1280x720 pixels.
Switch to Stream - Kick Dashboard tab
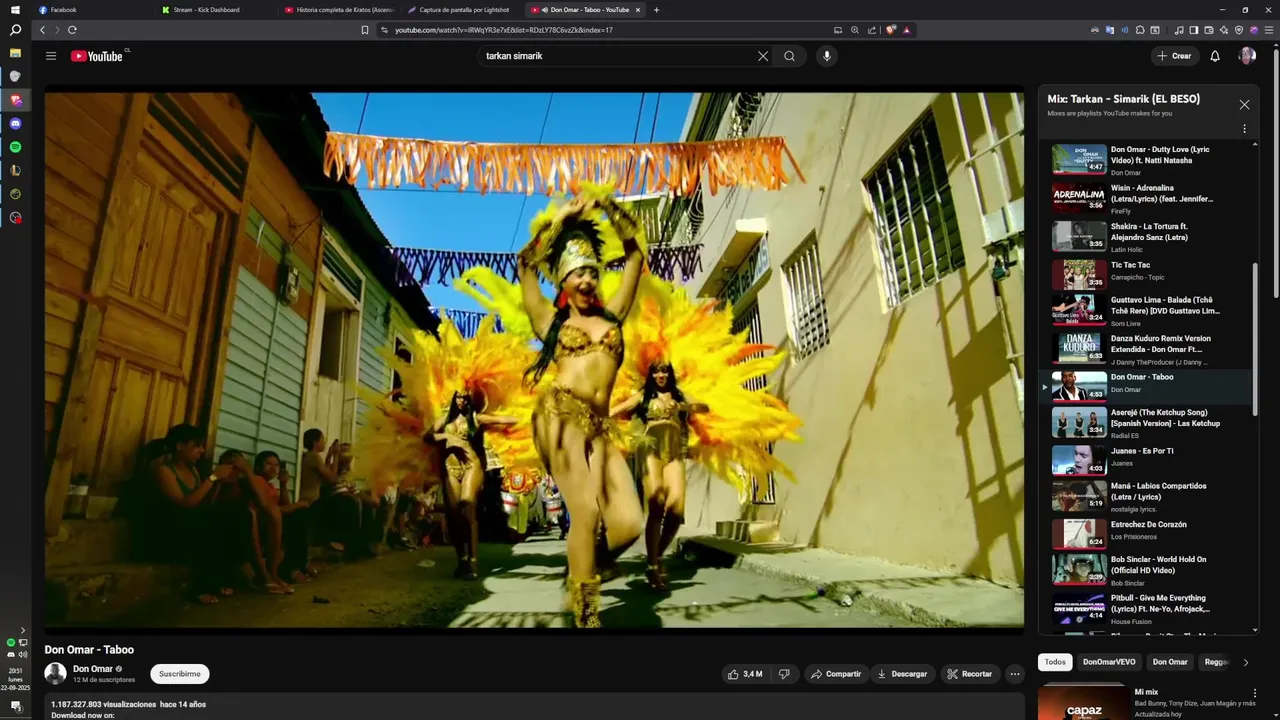(213, 10)
